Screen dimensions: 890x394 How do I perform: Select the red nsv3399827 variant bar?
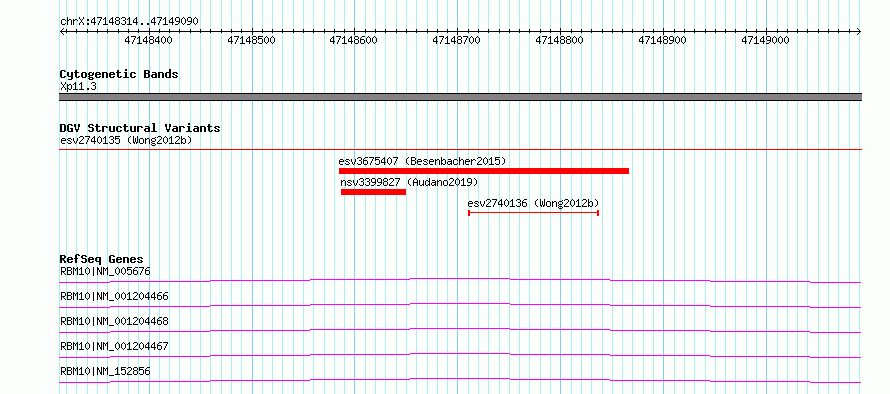point(373,192)
